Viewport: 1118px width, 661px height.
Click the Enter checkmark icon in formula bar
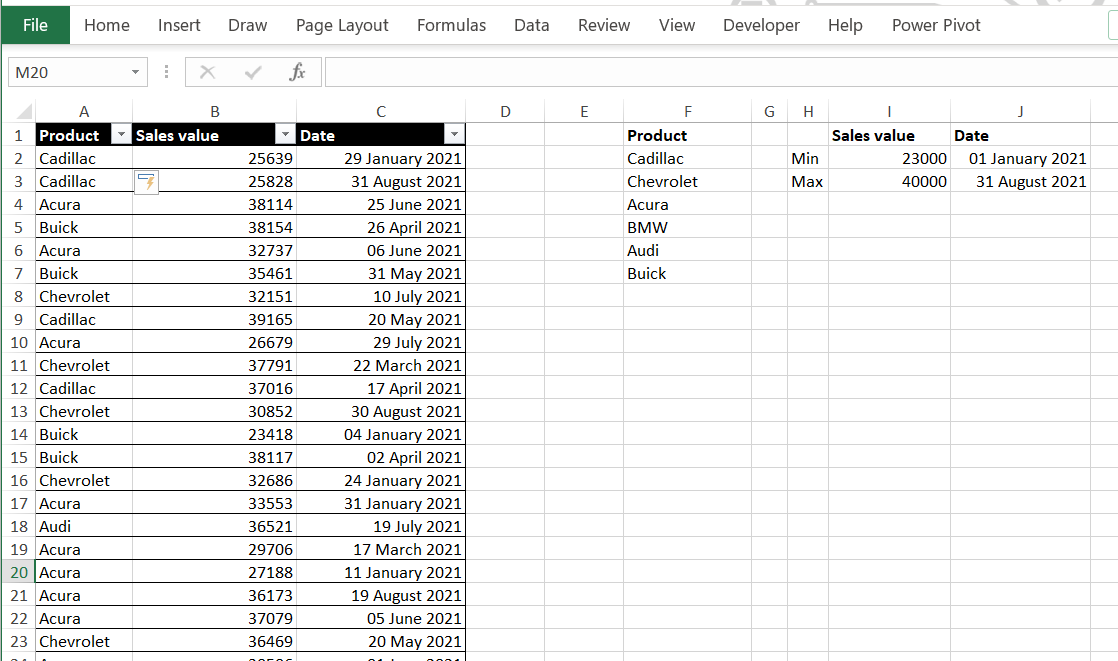[x=252, y=72]
